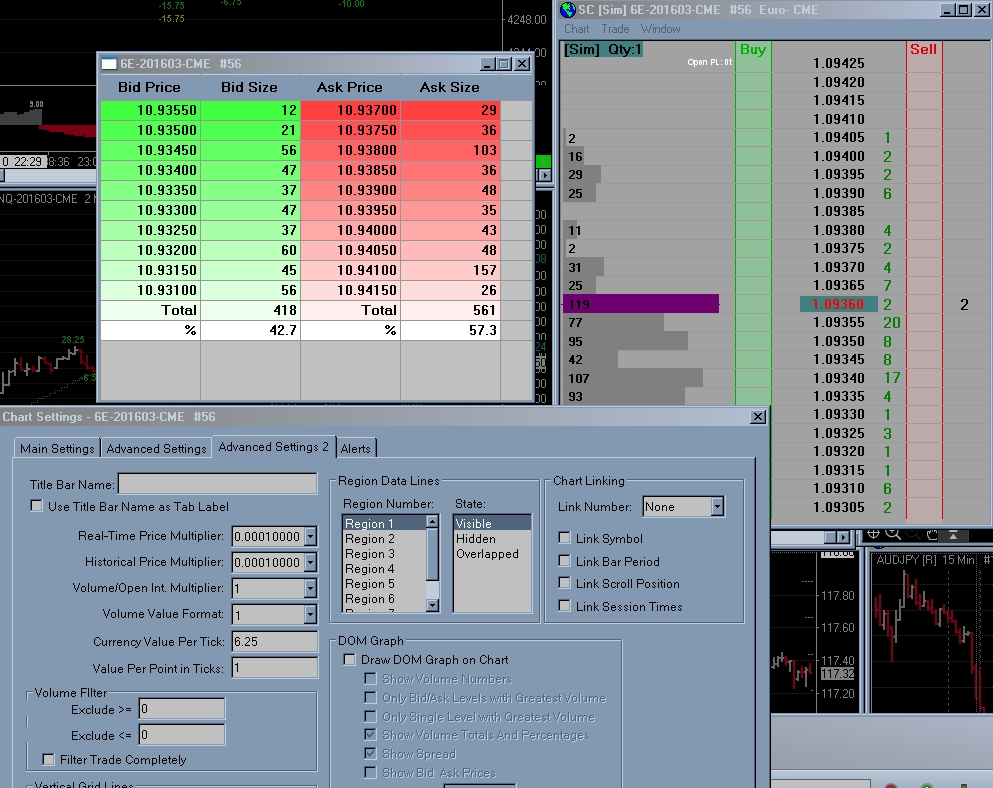
Task: Close the Chart Settings dialog
Action: [759, 416]
